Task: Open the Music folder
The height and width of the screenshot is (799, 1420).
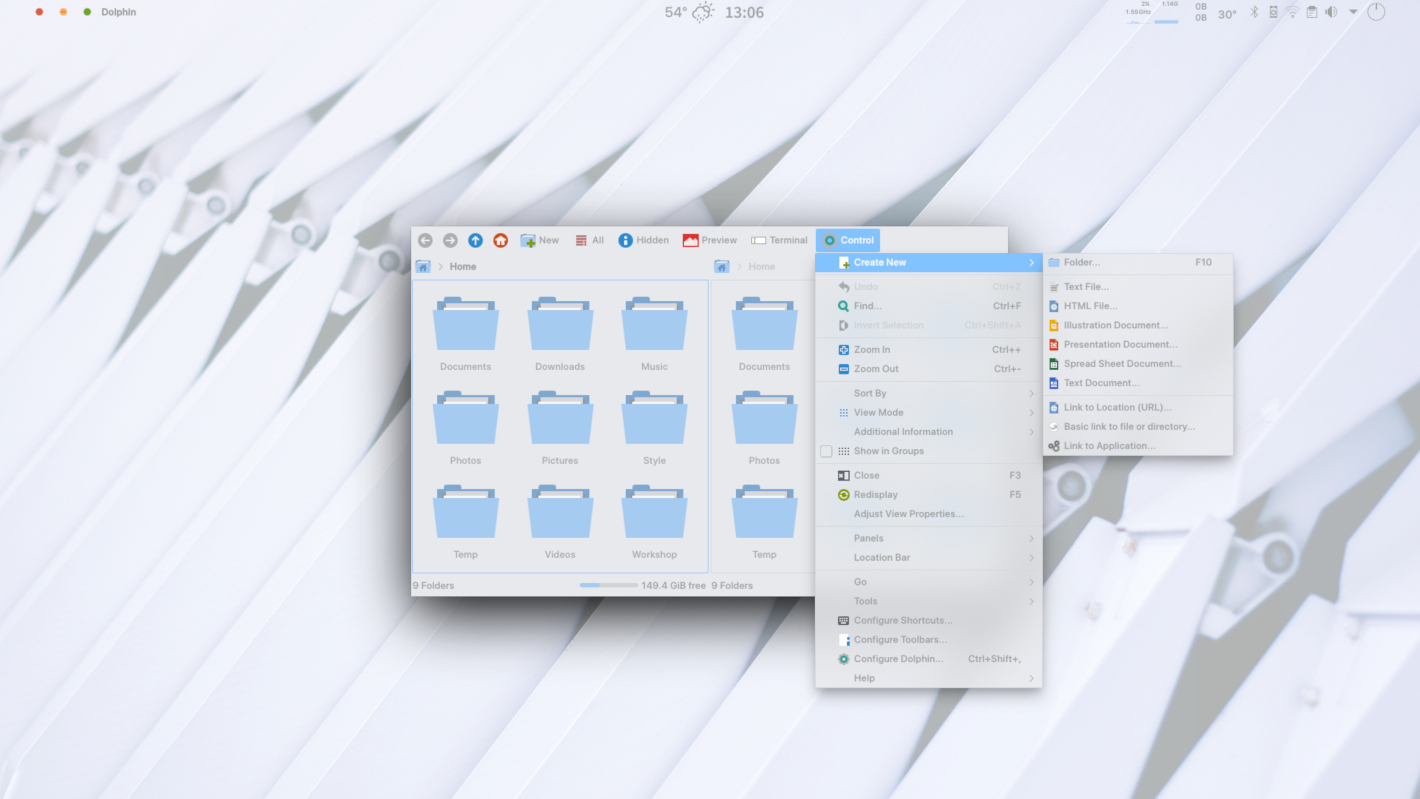Action: pos(654,334)
